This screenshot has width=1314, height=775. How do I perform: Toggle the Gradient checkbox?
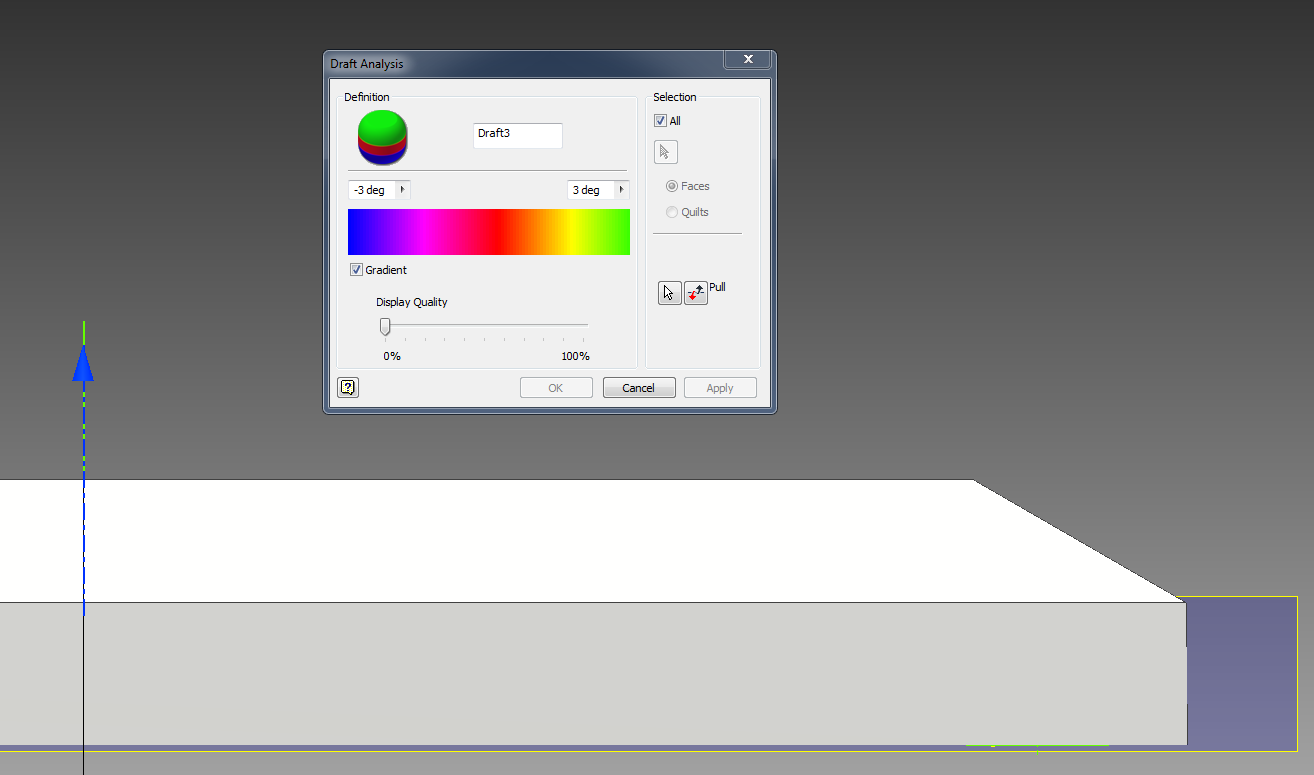[357, 269]
